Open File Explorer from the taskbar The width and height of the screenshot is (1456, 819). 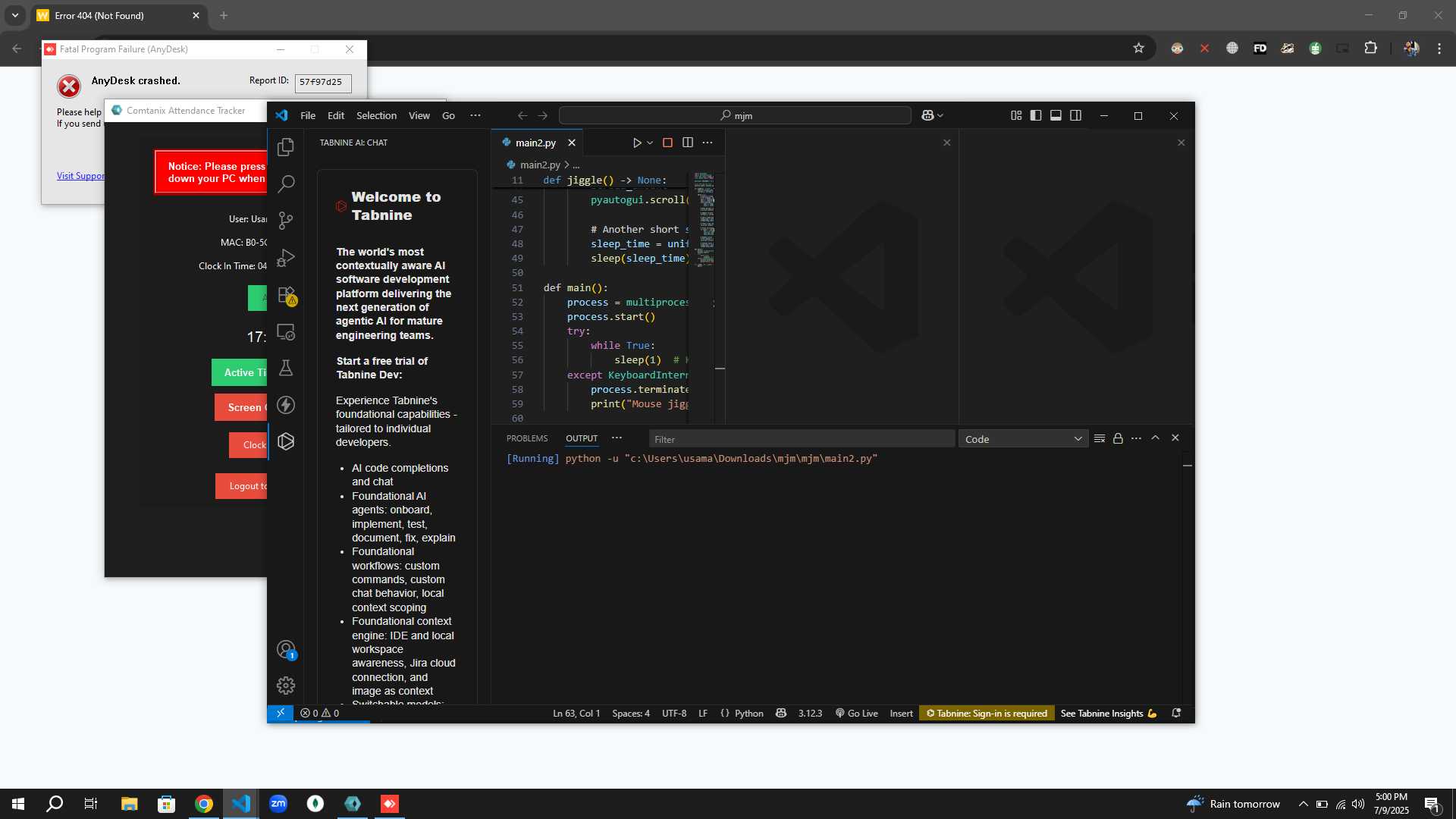tap(129, 804)
